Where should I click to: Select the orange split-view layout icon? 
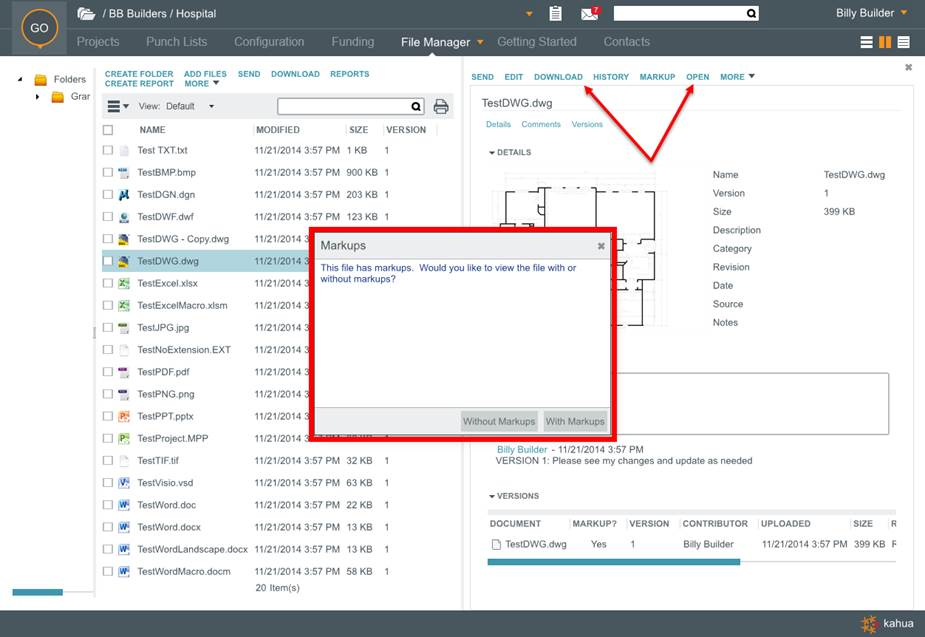click(x=885, y=42)
